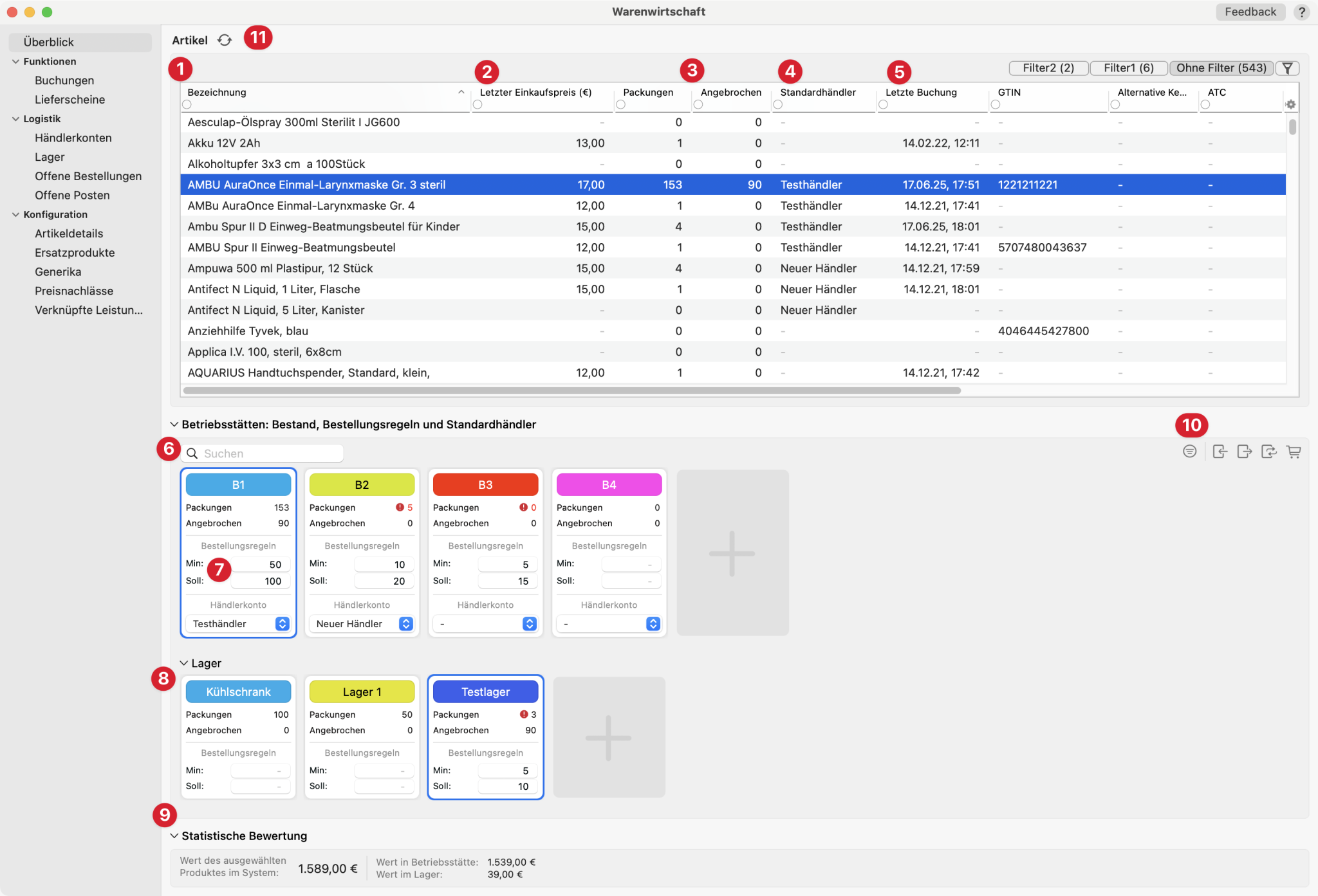Collapse the Lager section chevron
This screenshot has height=896, width=1318.
(x=183, y=663)
